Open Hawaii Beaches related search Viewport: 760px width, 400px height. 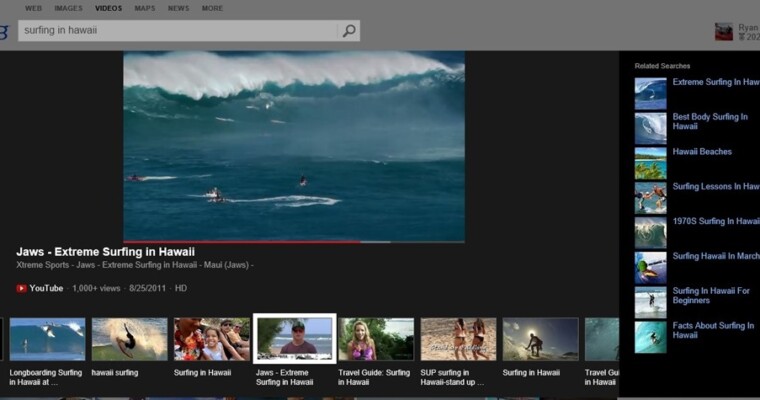(702, 152)
